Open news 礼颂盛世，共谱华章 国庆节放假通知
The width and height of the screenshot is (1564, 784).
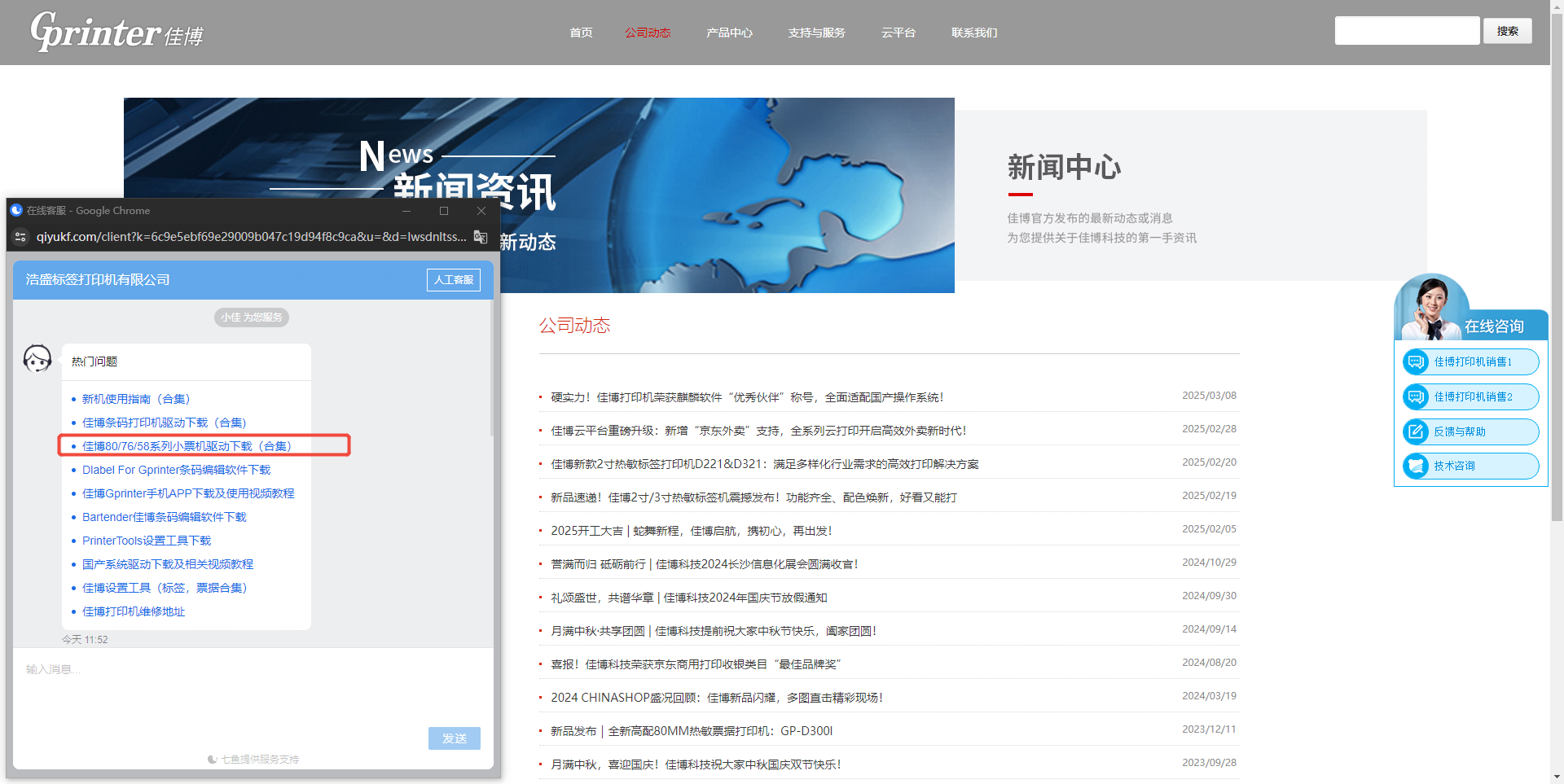point(689,598)
